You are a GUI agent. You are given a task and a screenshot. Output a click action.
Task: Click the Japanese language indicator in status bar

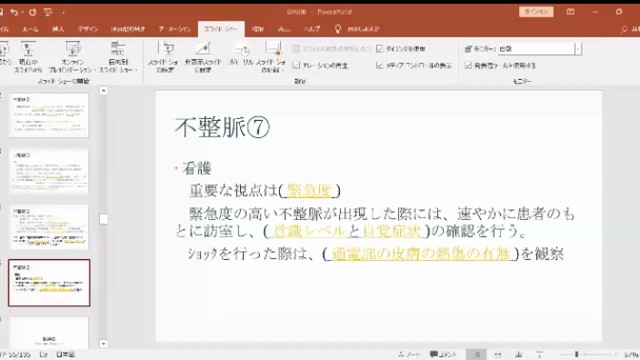66,354
